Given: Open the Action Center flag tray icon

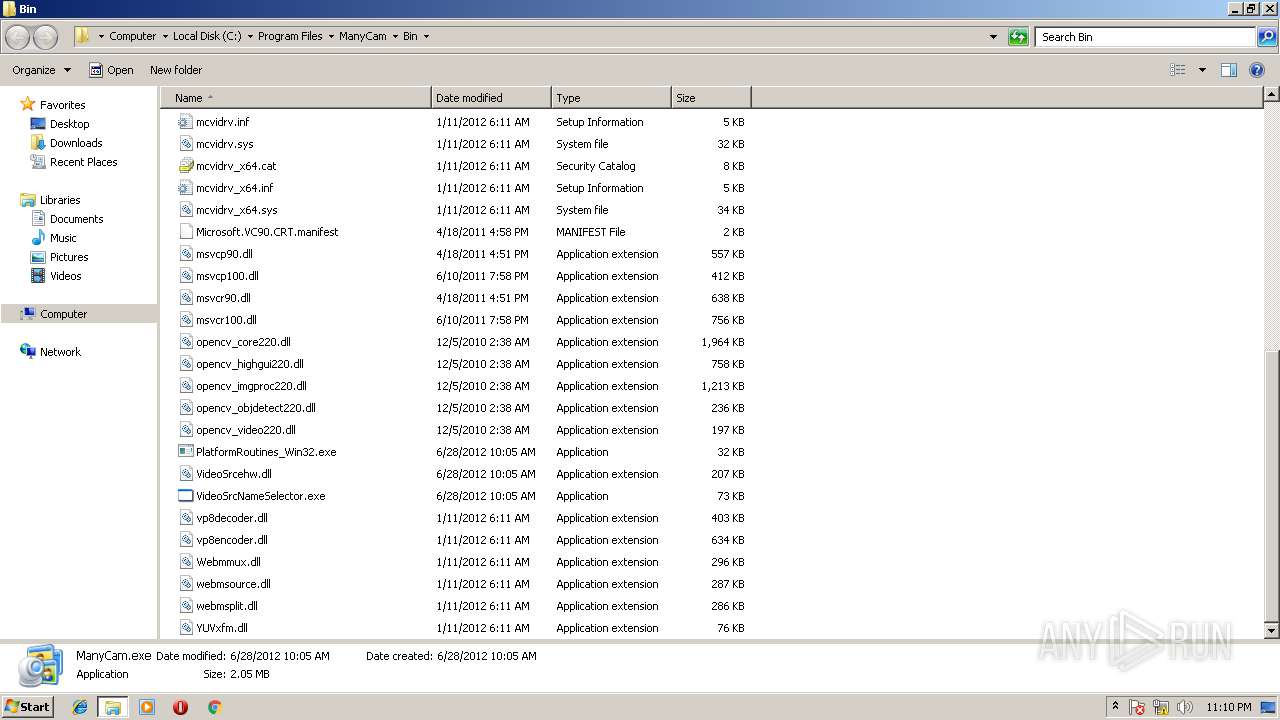Looking at the screenshot, I should coord(1138,707).
